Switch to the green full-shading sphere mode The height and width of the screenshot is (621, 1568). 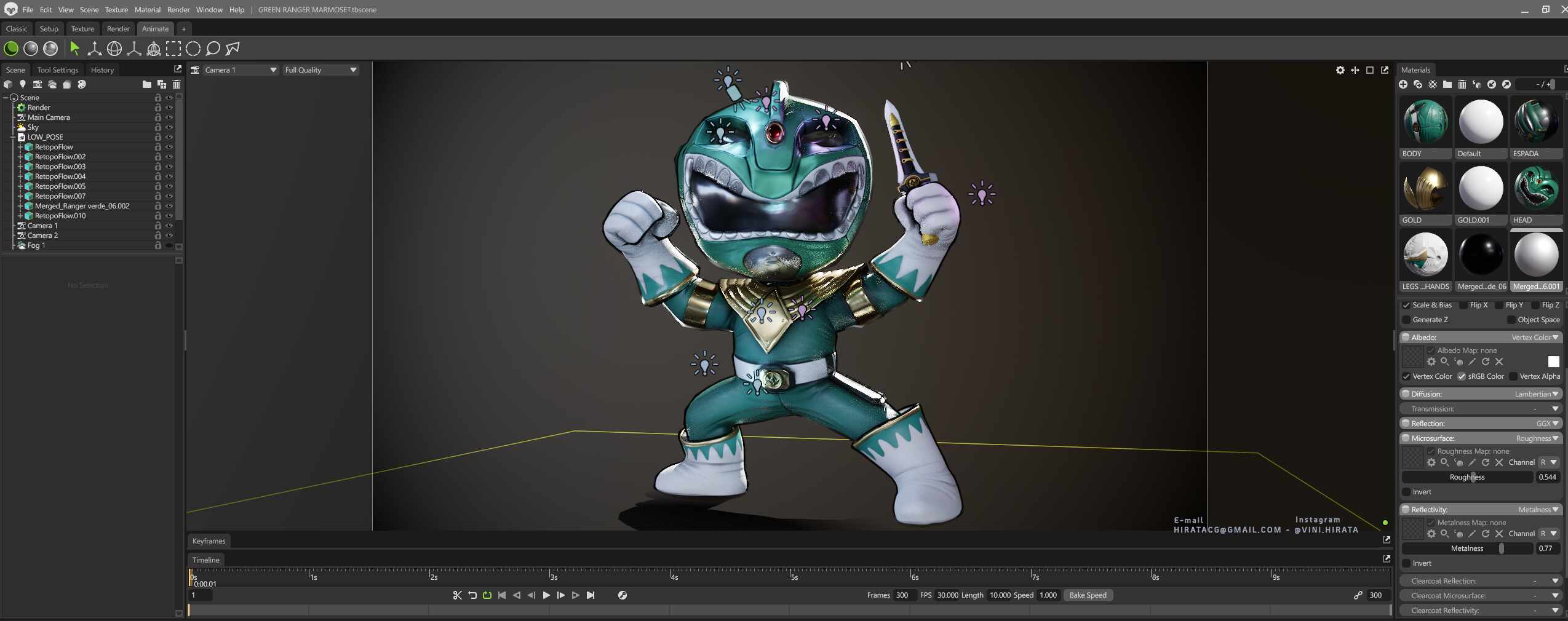(x=11, y=49)
